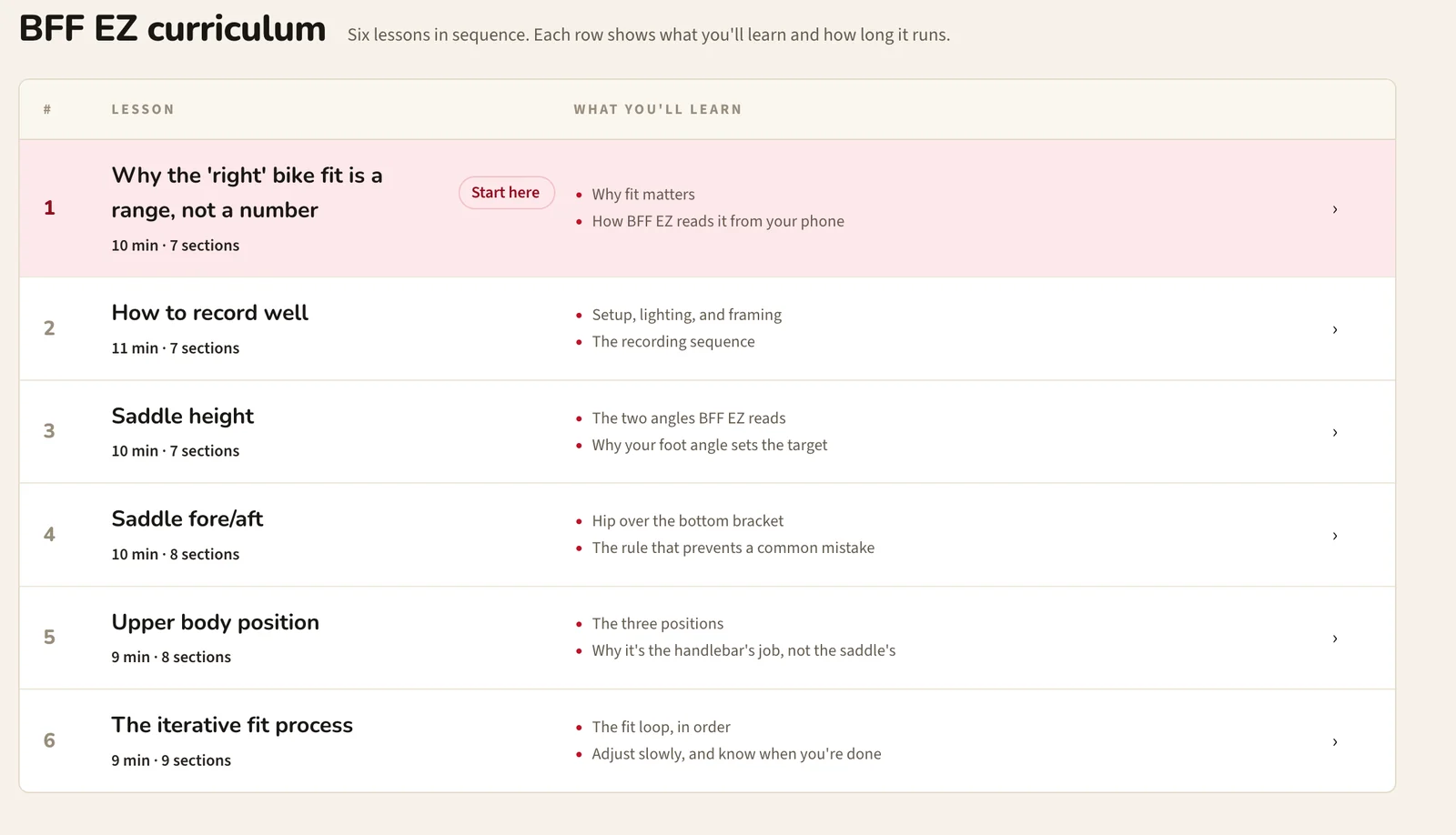
Task: Click 'How BFF EZ reads it from your phone'
Action: pos(718,221)
